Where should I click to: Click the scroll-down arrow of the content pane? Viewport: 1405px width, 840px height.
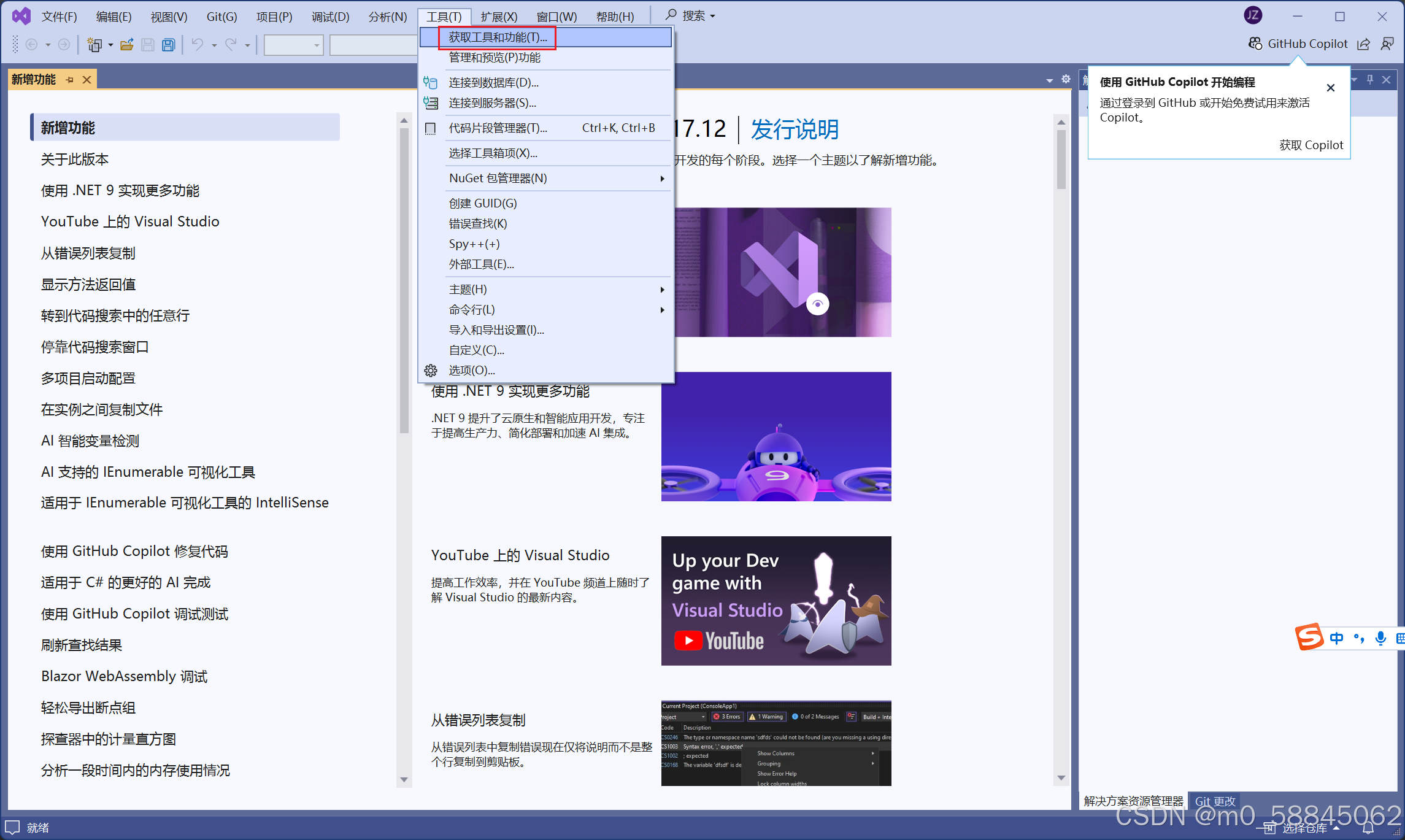pyautogui.click(x=1061, y=778)
